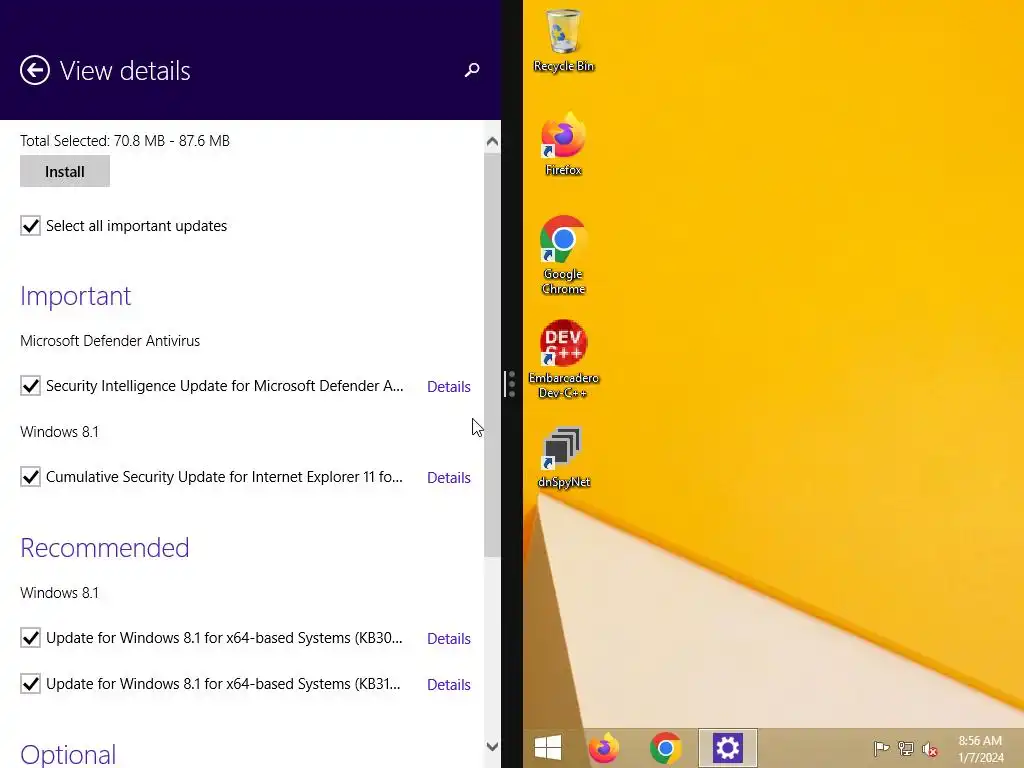1024x768 pixels.
Task: Go back using the View details back arrow
Action: (35, 71)
